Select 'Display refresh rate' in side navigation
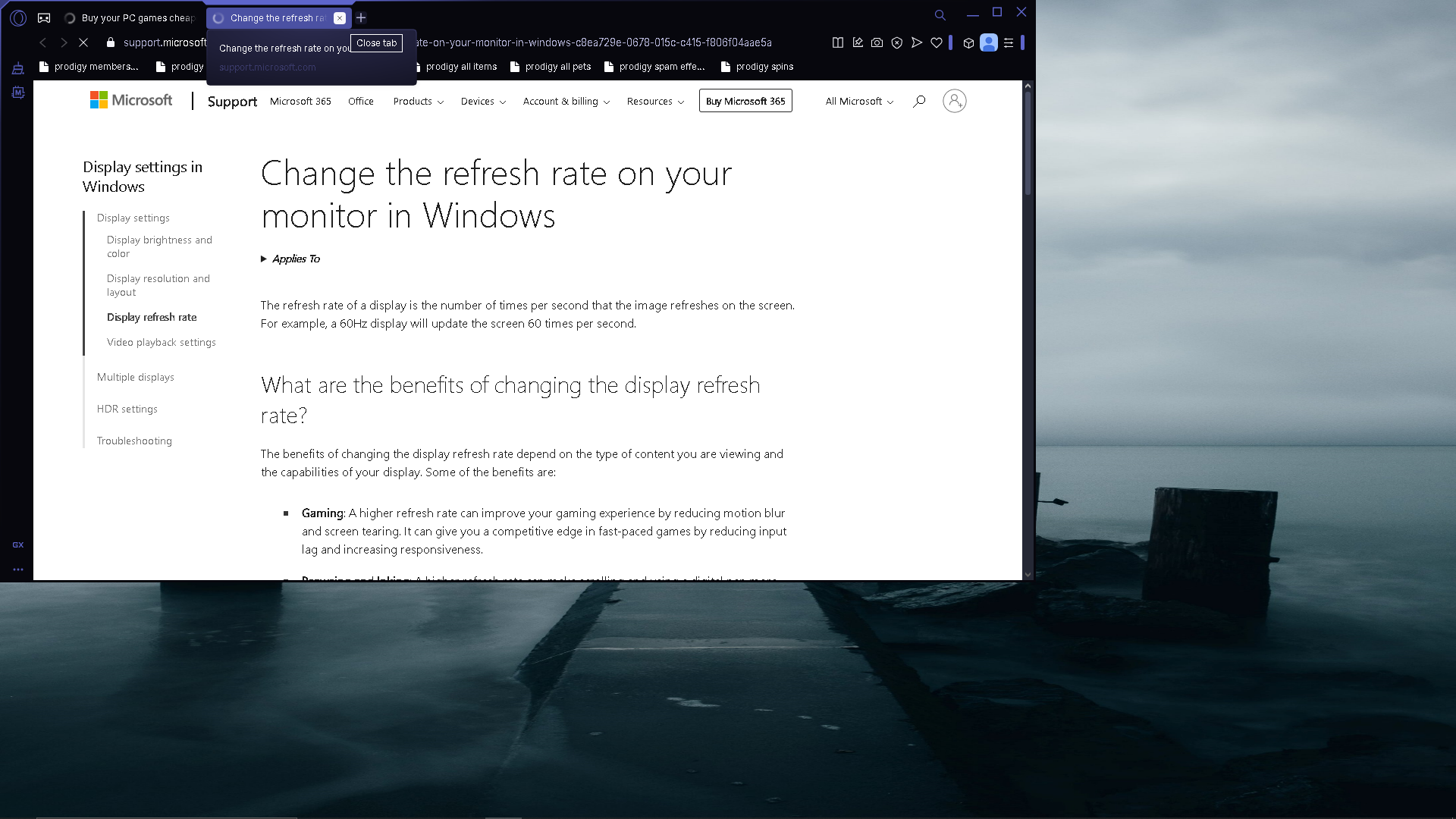This screenshot has height=819, width=1456. click(152, 317)
